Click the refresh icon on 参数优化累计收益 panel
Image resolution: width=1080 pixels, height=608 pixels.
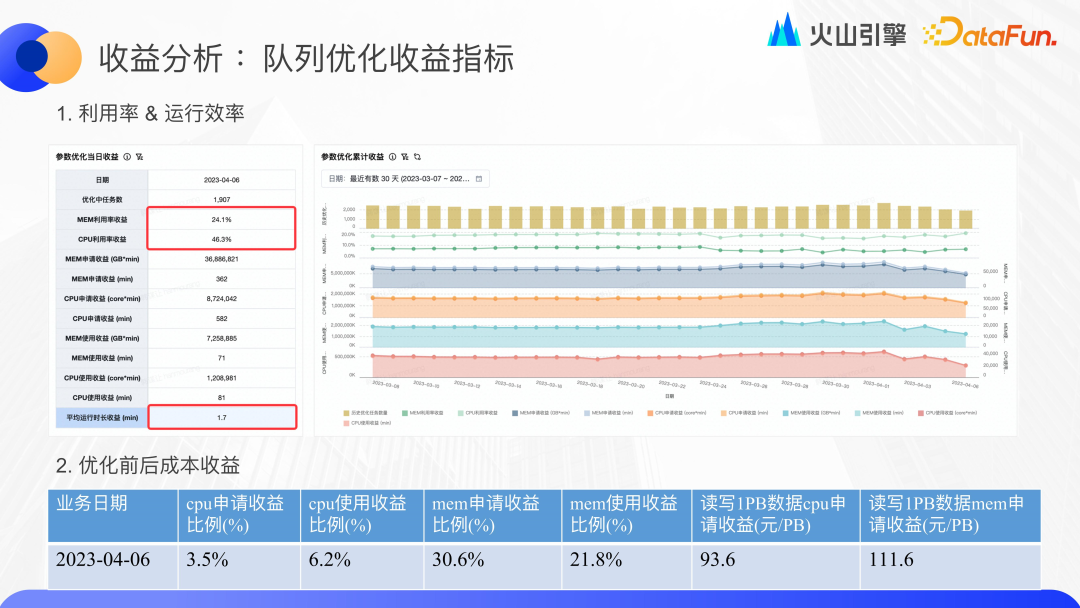[x=417, y=155]
